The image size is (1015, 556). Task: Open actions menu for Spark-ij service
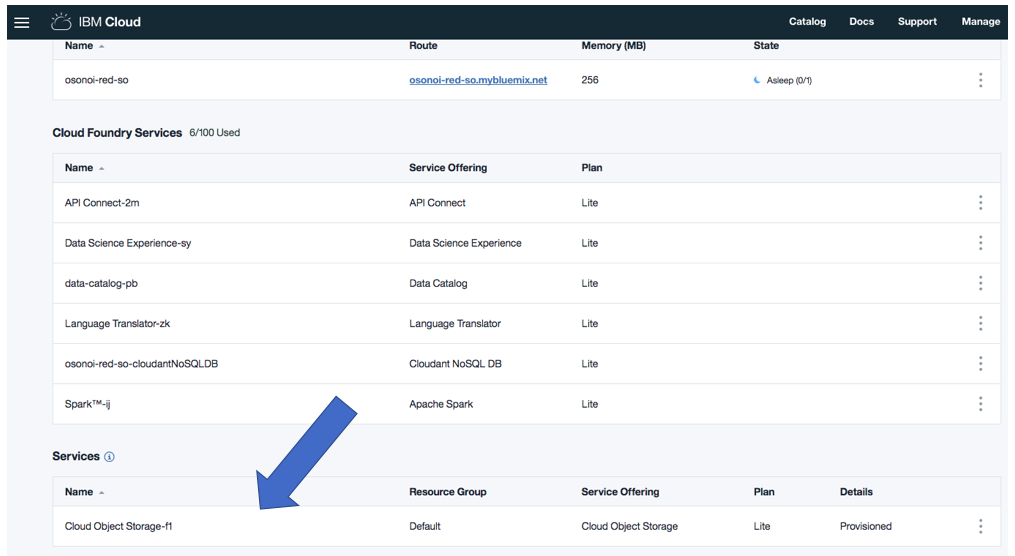tap(981, 404)
